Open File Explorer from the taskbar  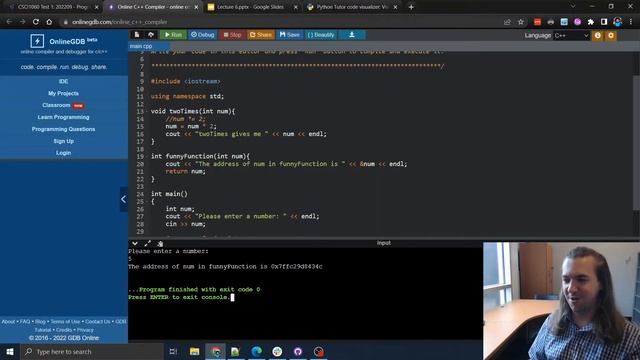[x=195, y=351]
